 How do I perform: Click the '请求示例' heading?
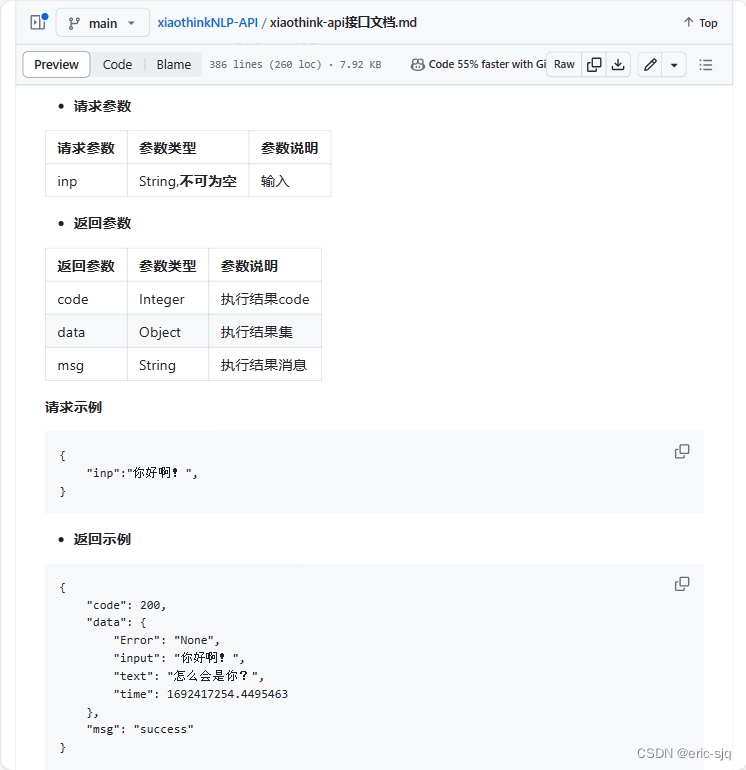click(x=74, y=407)
